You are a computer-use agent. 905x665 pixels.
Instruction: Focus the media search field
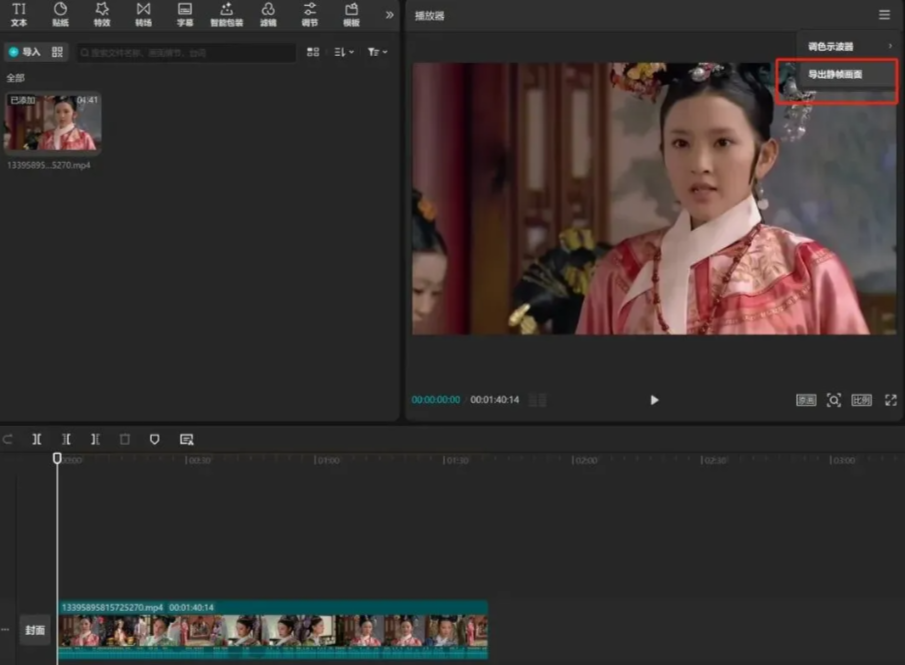point(186,53)
